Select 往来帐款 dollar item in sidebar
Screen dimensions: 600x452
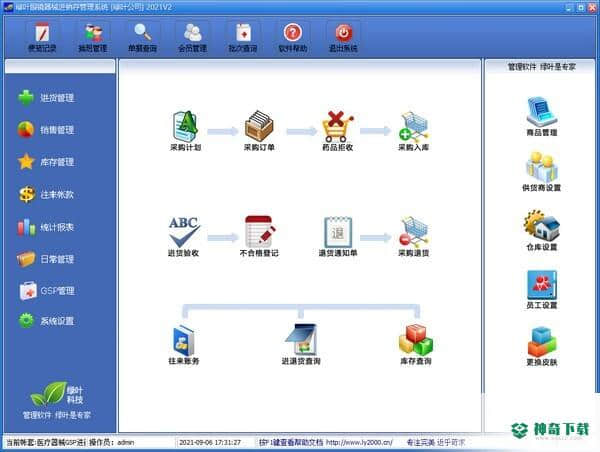pyautogui.click(x=46, y=194)
